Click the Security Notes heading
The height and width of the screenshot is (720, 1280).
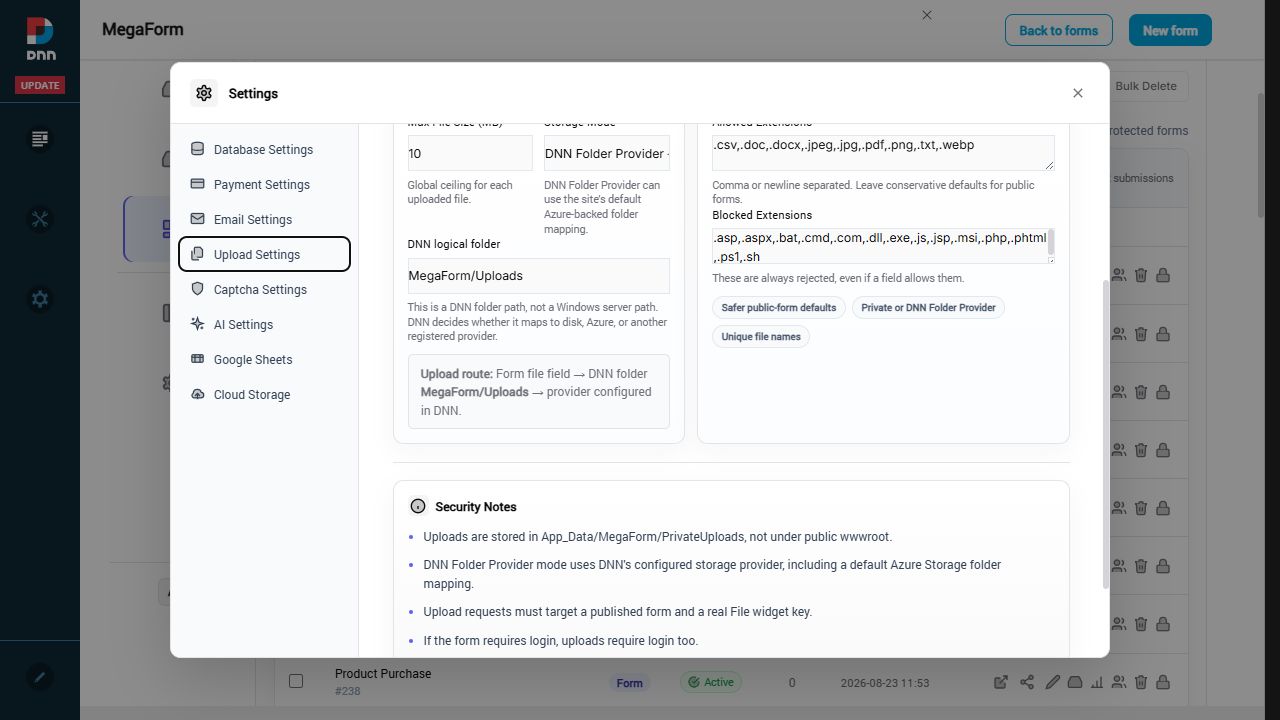point(476,507)
